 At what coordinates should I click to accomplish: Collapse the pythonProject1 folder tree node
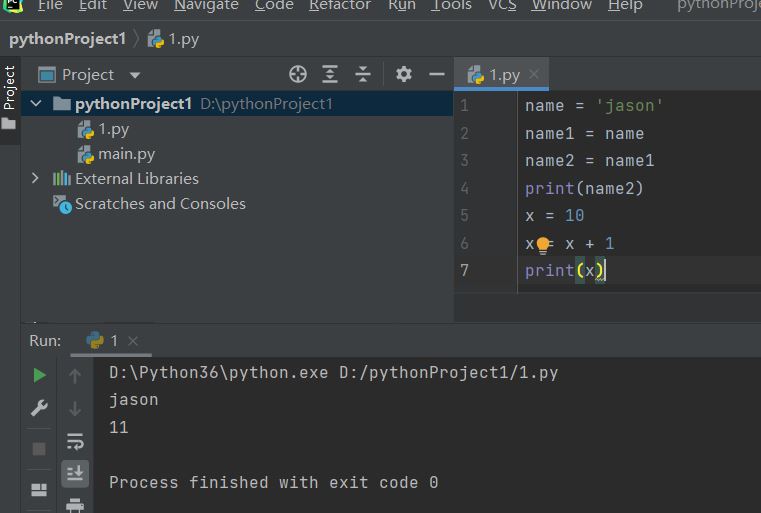pyautogui.click(x=36, y=103)
